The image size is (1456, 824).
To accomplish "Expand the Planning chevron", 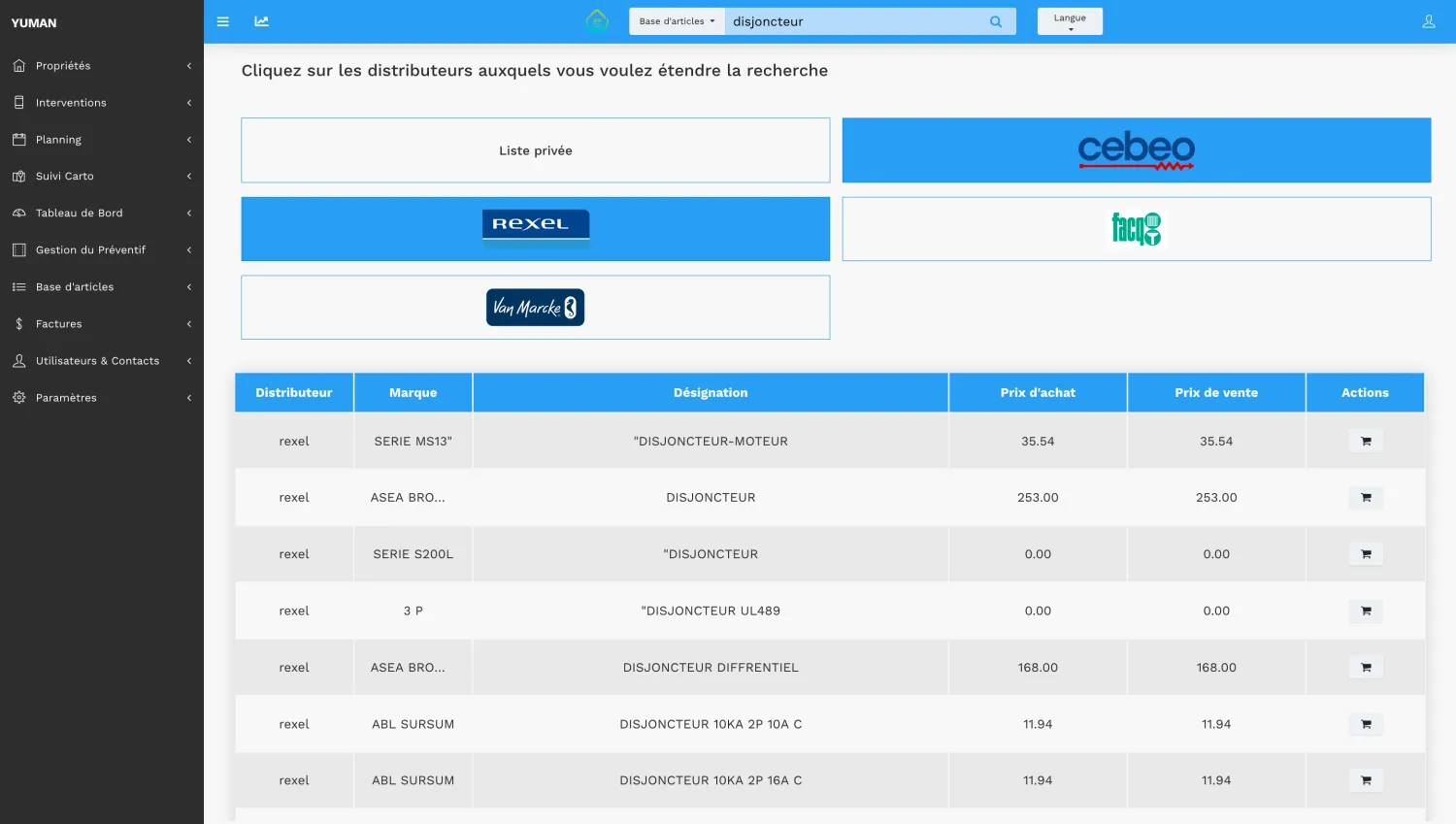I will pyautogui.click(x=189, y=140).
